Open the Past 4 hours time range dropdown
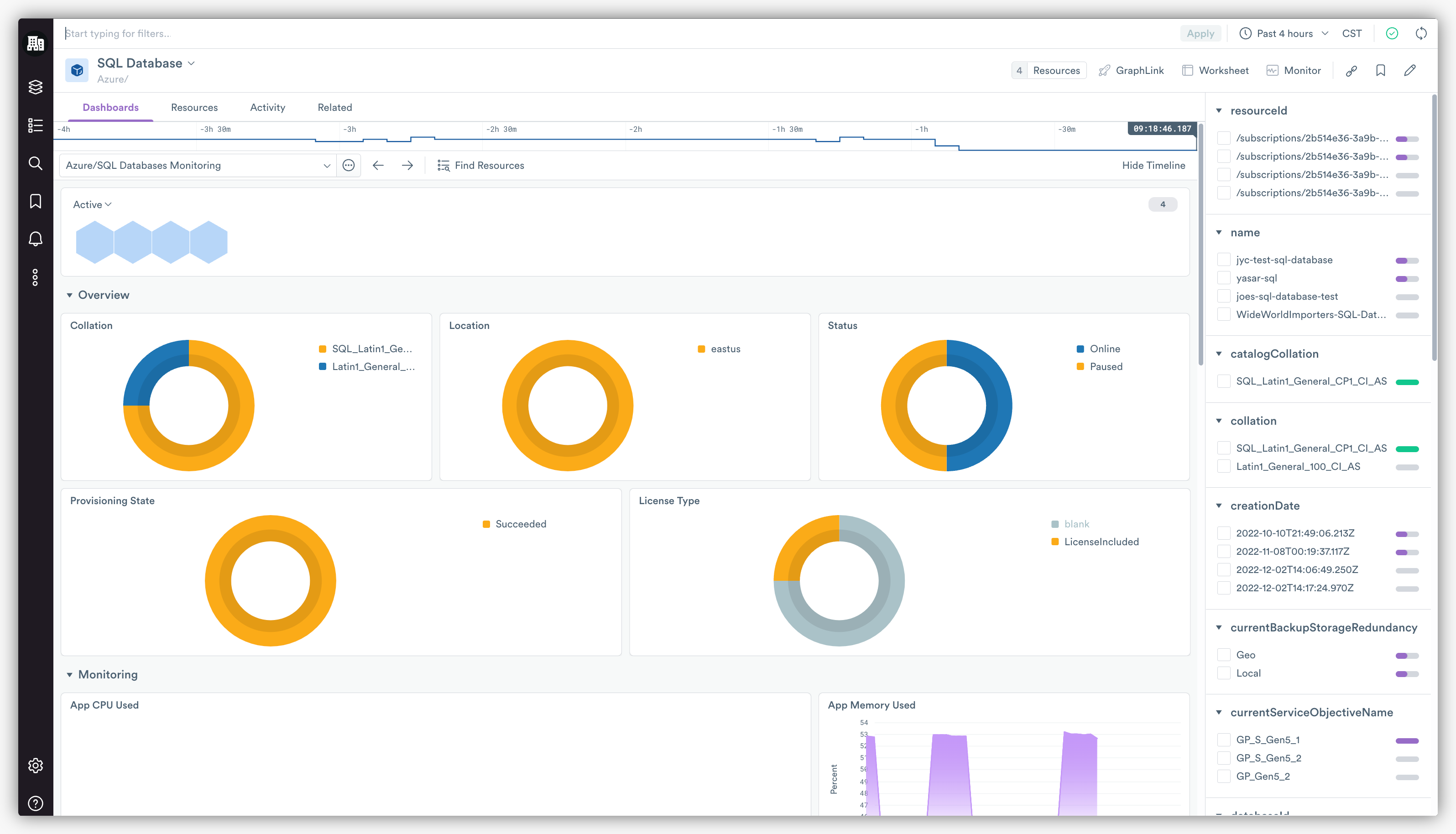Viewport: 1456px width, 834px height. (1284, 34)
